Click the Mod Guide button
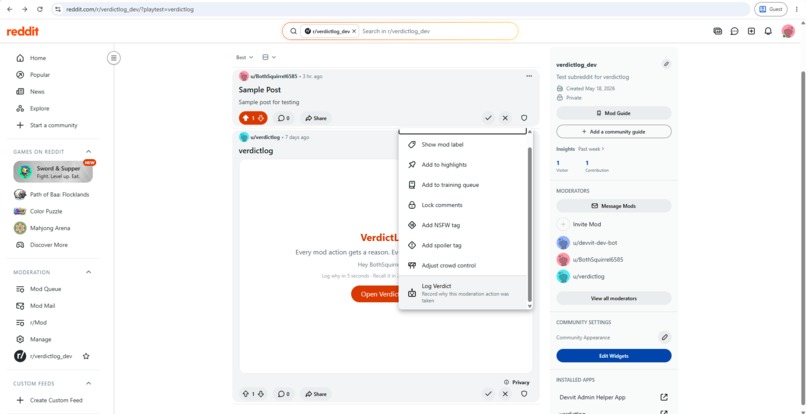This screenshot has width=806, height=414. tap(614, 113)
